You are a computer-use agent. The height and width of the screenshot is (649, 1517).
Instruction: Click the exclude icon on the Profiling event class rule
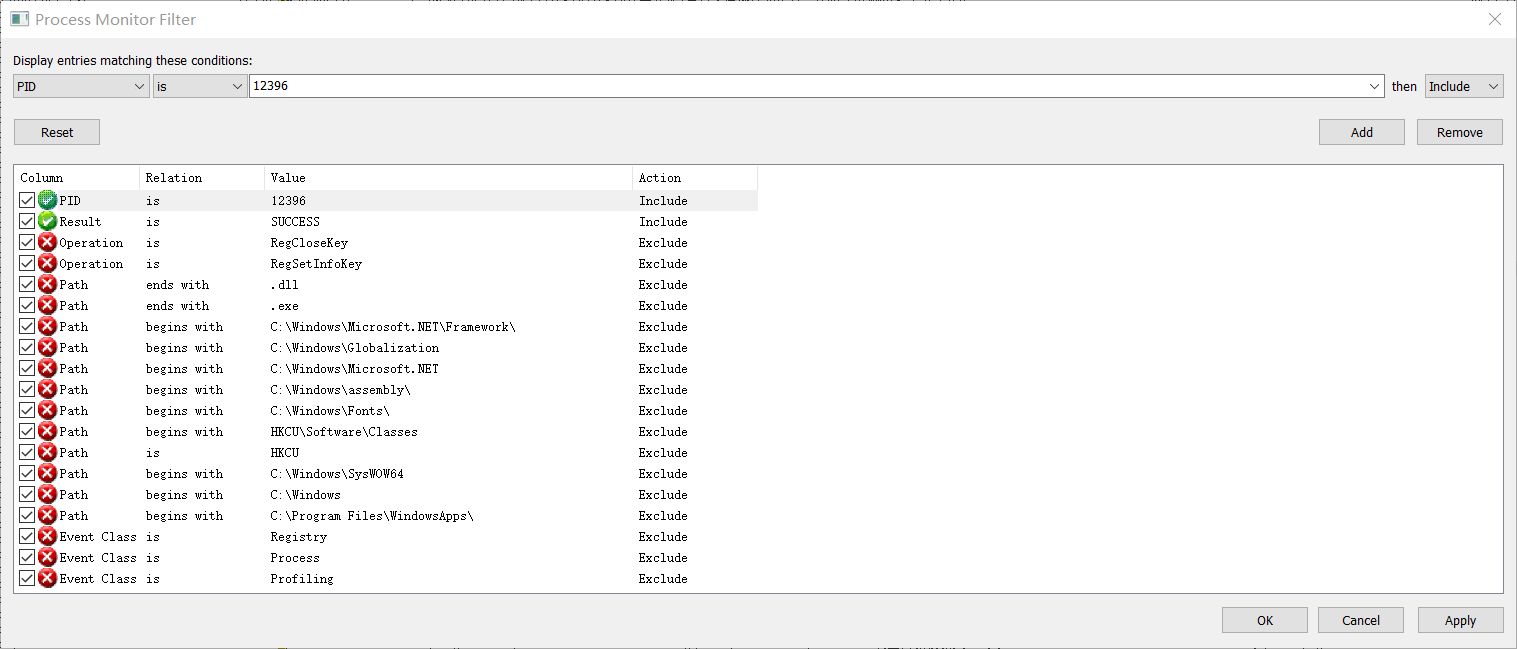tap(47, 578)
